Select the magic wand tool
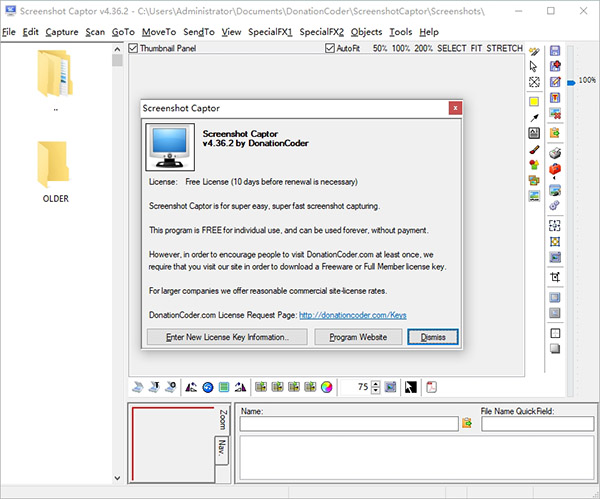Image resolution: width=600 pixels, height=499 pixels. pyautogui.click(x=534, y=51)
